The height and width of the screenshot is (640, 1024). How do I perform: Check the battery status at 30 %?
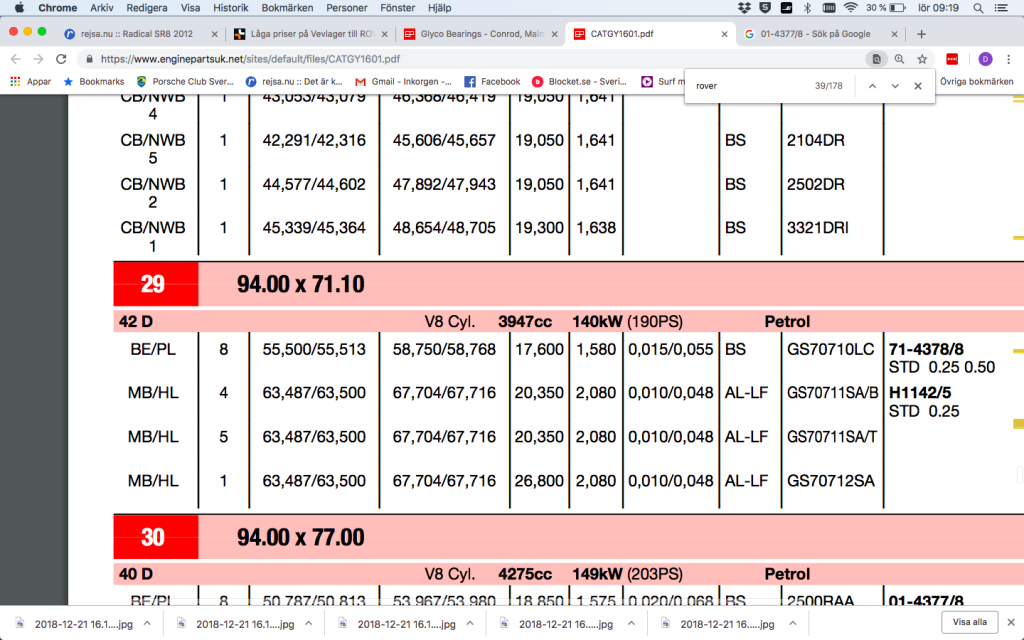[886, 8]
